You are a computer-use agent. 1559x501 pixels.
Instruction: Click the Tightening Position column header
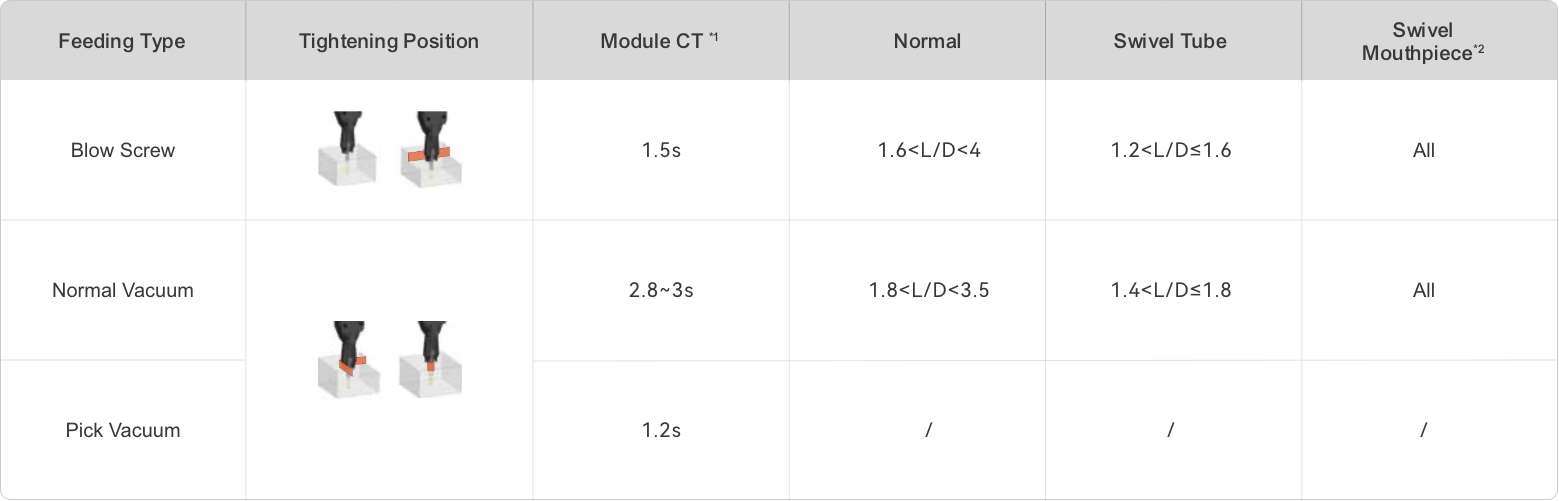click(389, 41)
